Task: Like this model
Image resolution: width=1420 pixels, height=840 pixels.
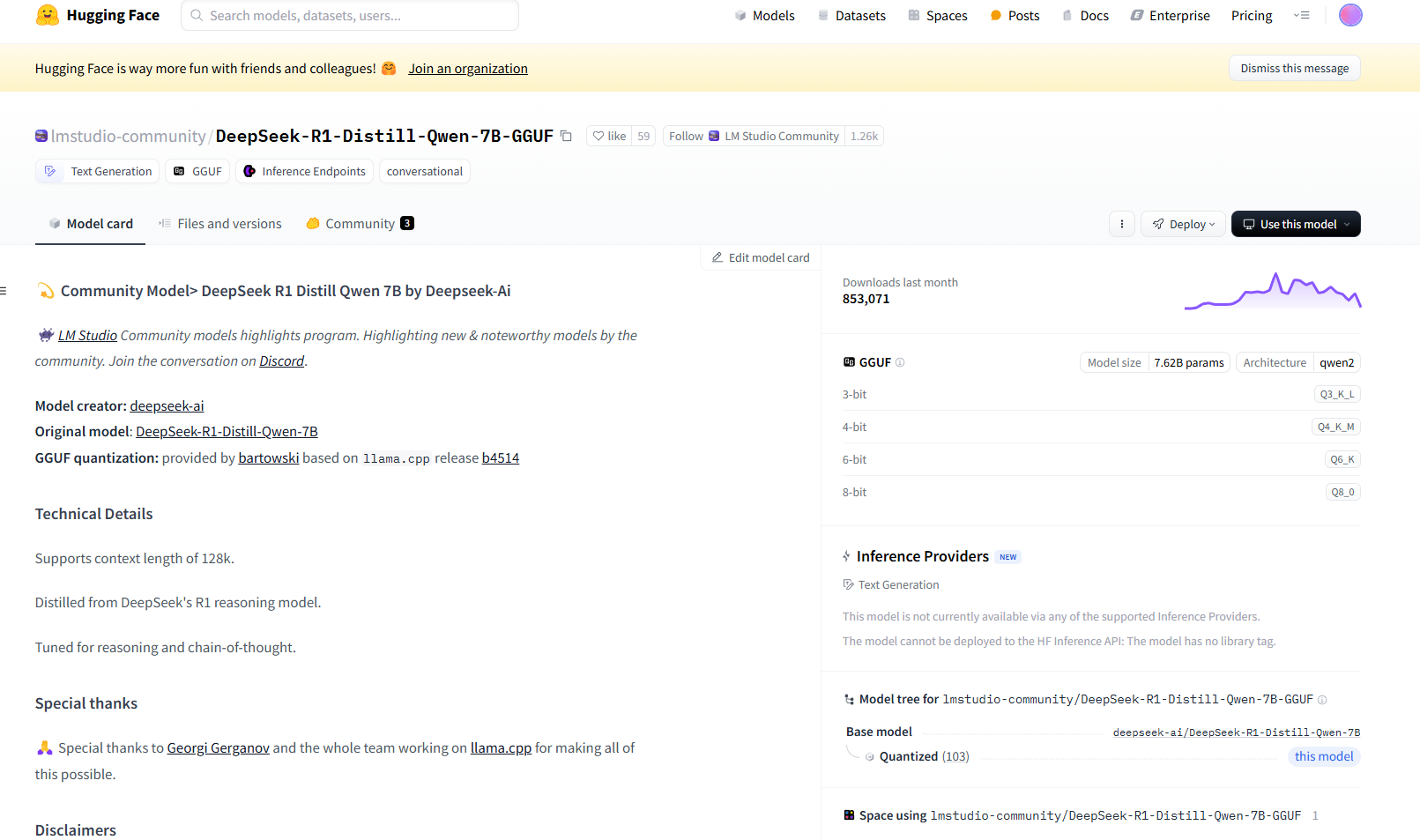Action: click(609, 136)
